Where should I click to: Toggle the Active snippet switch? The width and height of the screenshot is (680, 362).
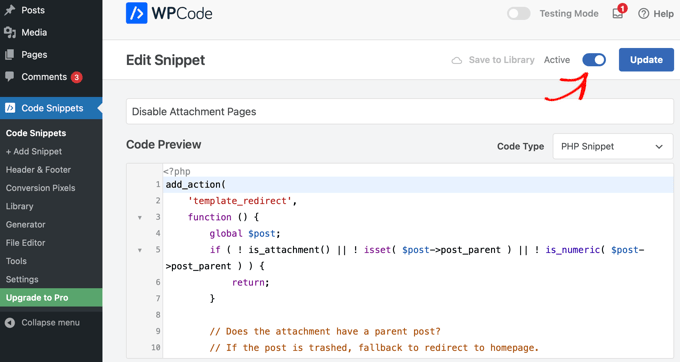(x=594, y=60)
